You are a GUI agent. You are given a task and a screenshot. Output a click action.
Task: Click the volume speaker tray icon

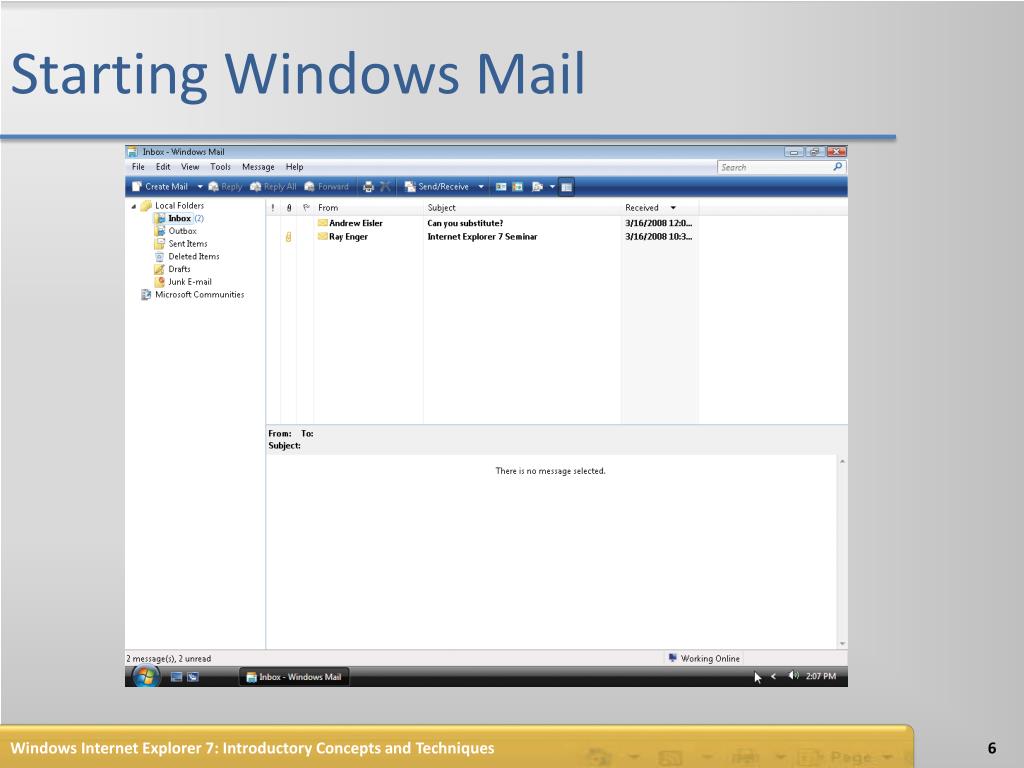(x=793, y=676)
